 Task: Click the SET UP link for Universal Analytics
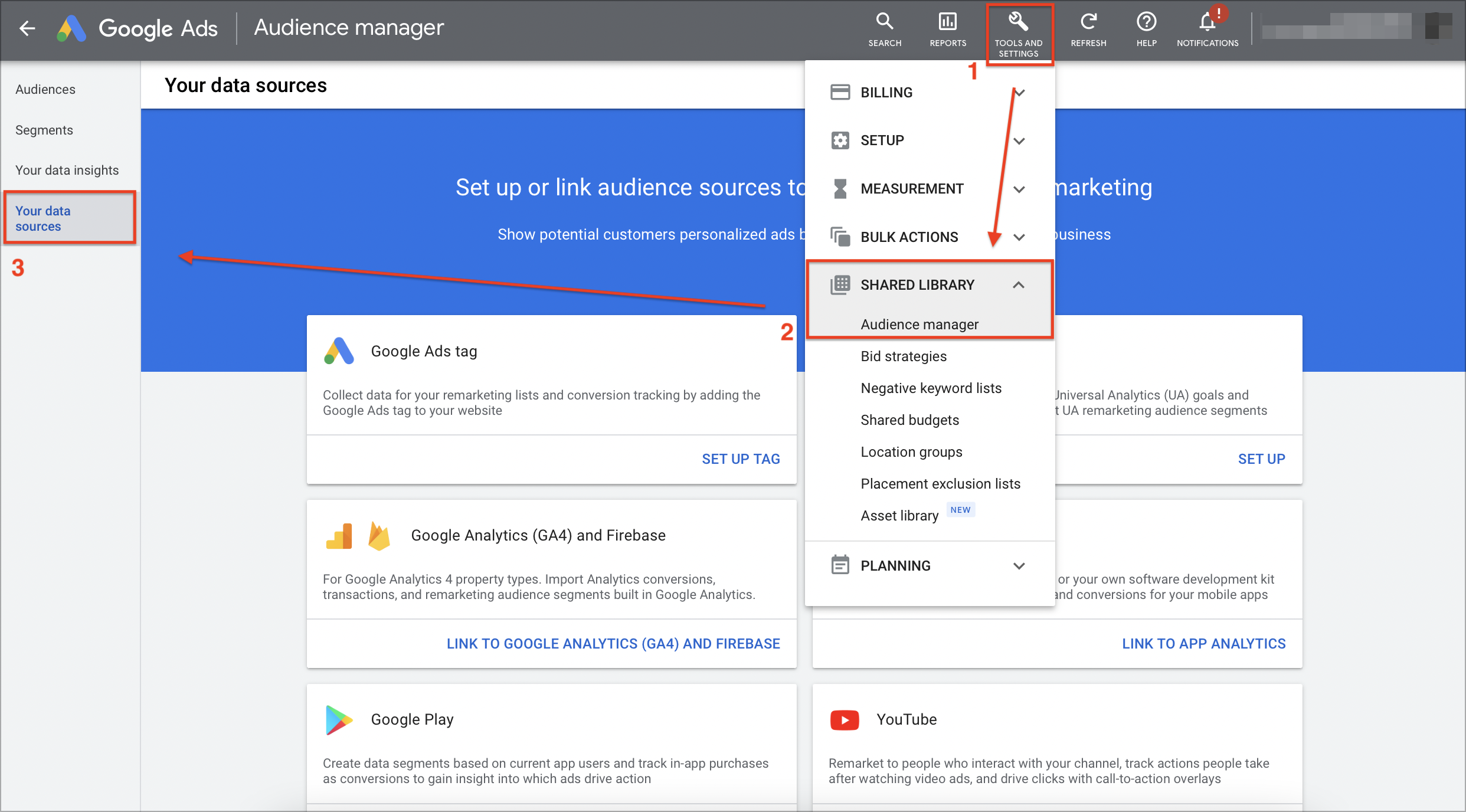tap(1261, 459)
